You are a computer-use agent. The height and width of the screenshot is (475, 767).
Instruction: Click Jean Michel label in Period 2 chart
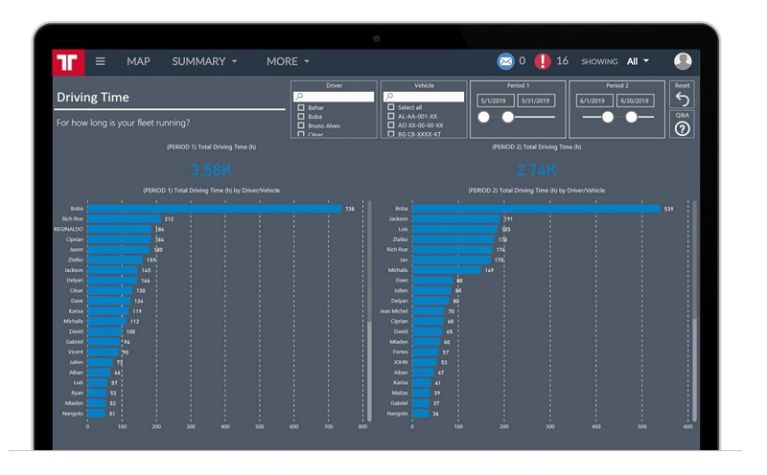point(394,311)
